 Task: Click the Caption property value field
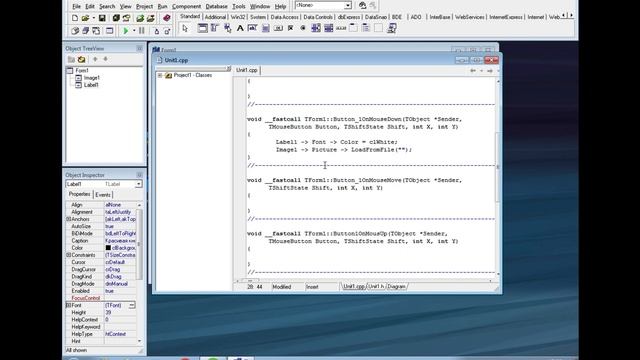(120, 241)
